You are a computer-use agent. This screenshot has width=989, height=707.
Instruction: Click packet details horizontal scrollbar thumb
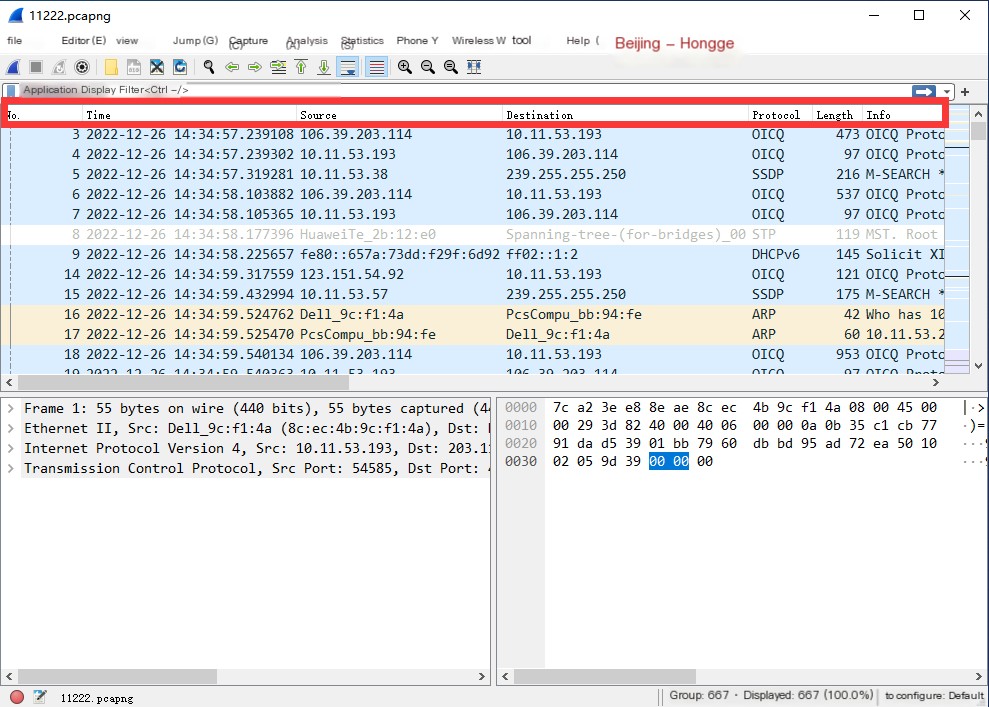[x=117, y=676]
